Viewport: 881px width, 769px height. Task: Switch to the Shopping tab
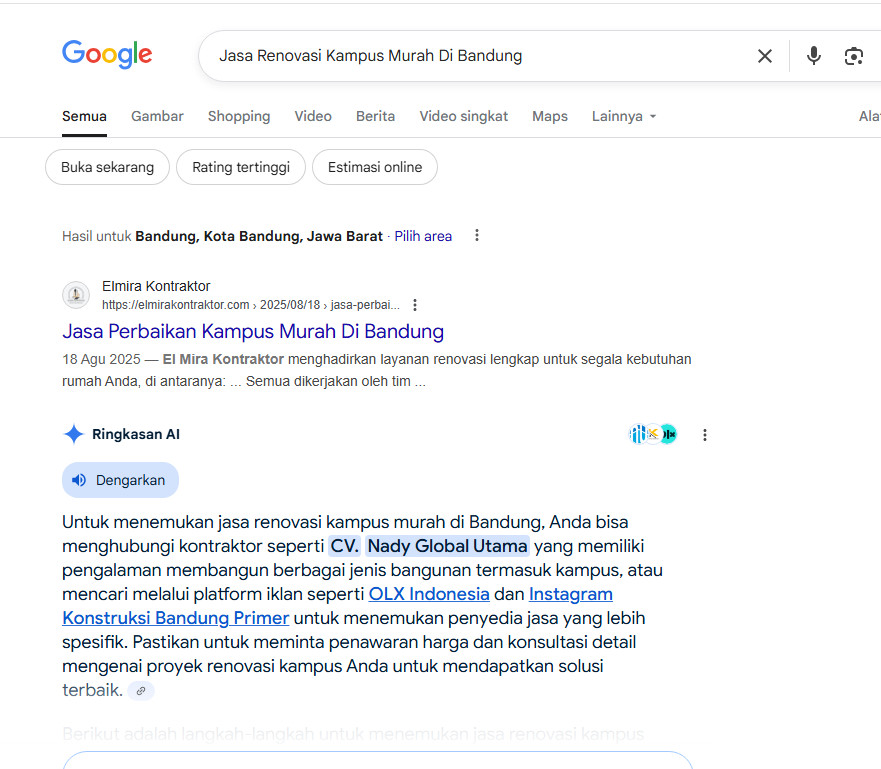[239, 116]
